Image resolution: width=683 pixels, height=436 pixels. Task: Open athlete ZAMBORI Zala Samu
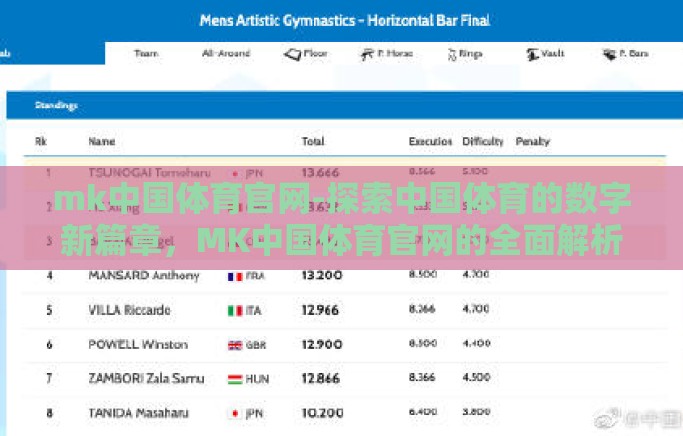tap(146, 379)
